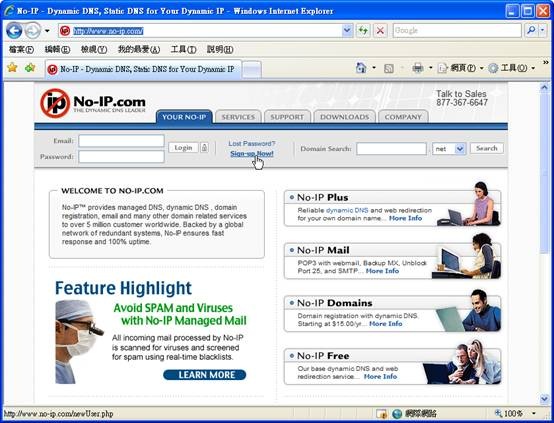
Task: Run search with the magnifier icon
Action: [531, 31]
